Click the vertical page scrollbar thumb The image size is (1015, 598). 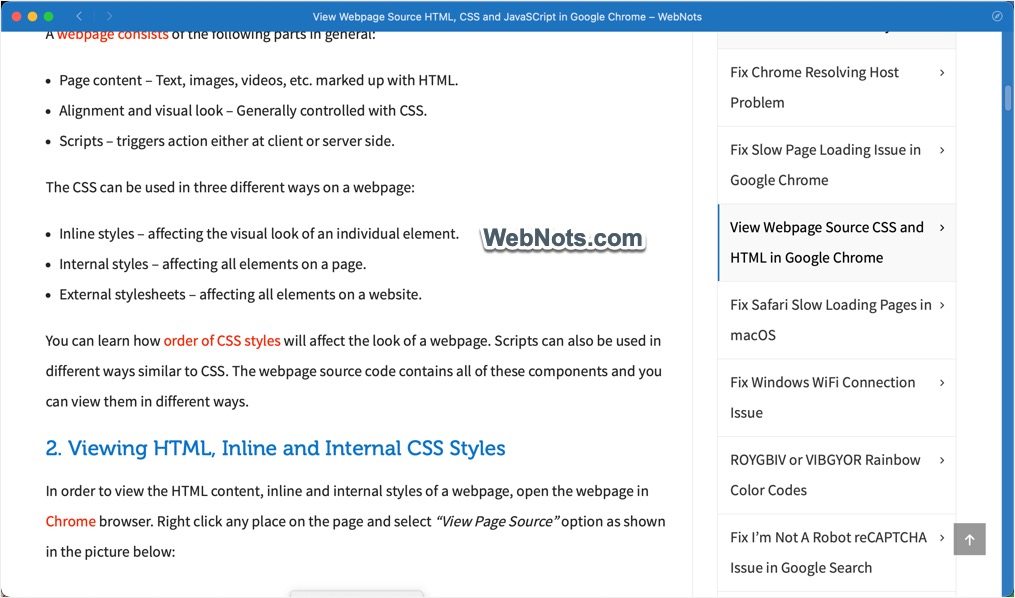click(1008, 99)
